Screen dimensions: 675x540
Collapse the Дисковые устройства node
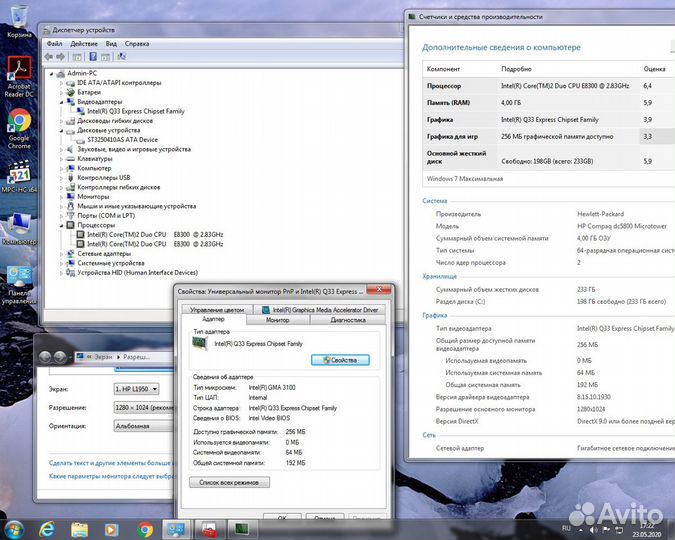click(x=61, y=130)
